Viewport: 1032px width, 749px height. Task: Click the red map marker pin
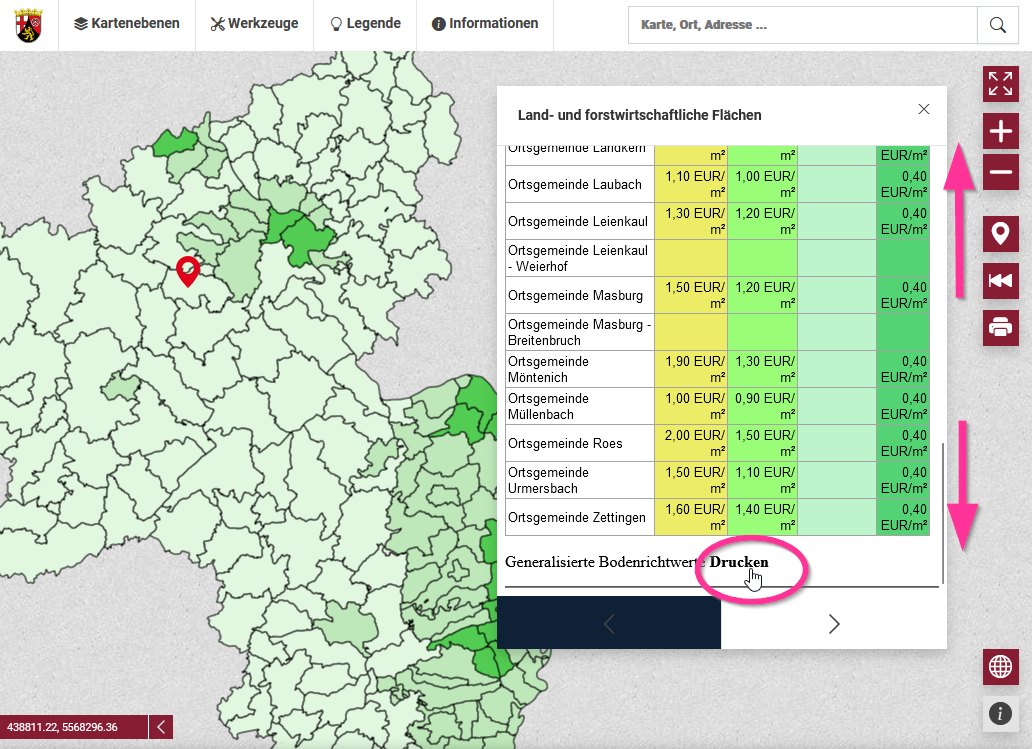(186, 270)
